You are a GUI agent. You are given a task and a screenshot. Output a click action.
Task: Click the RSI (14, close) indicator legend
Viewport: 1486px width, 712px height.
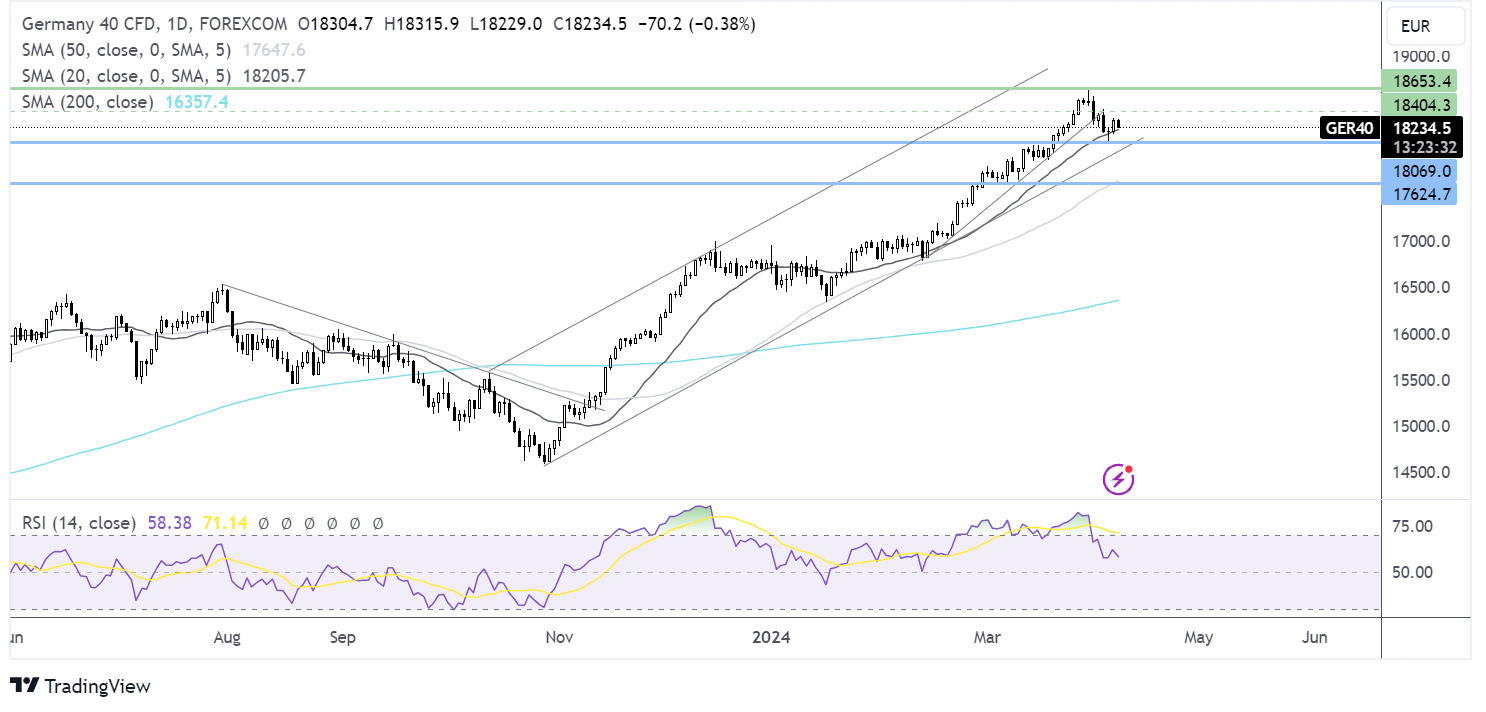tap(78, 523)
